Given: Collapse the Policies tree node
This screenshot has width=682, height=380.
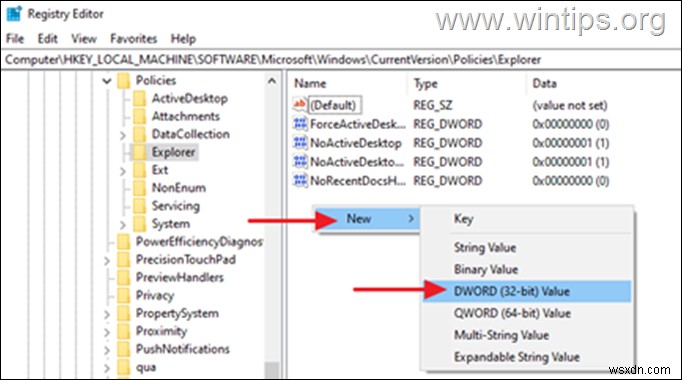Looking at the screenshot, I should 107,81.
